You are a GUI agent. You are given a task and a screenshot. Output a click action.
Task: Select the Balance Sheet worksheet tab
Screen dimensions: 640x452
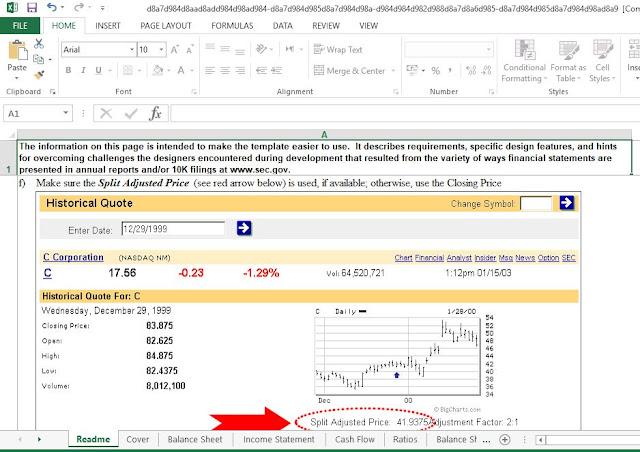pyautogui.click(x=195, y=439)
